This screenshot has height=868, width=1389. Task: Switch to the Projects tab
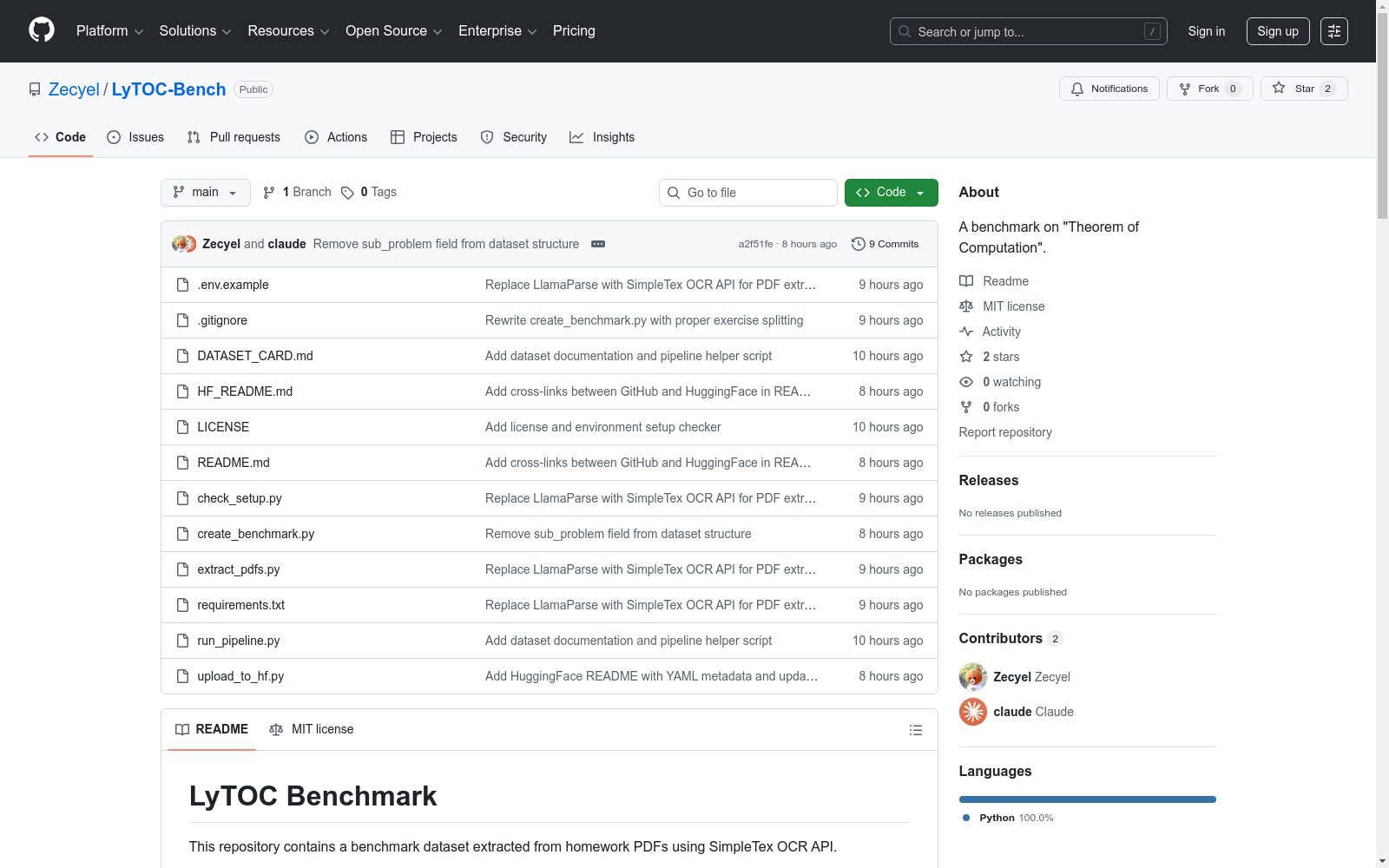click(x=424, y=137)
